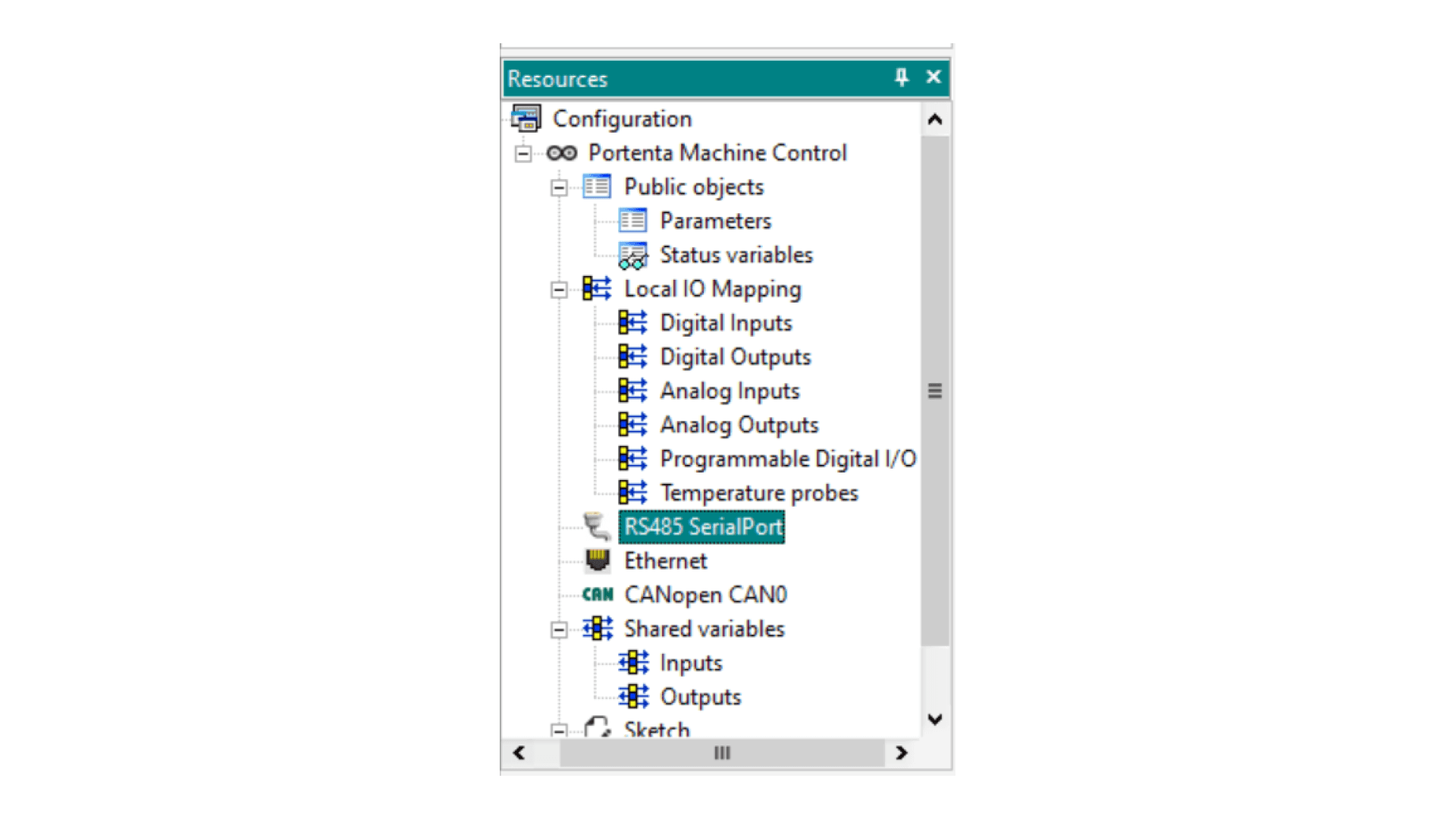
Task: Collapse the Local IO Mapping branch
Action: 559,290
